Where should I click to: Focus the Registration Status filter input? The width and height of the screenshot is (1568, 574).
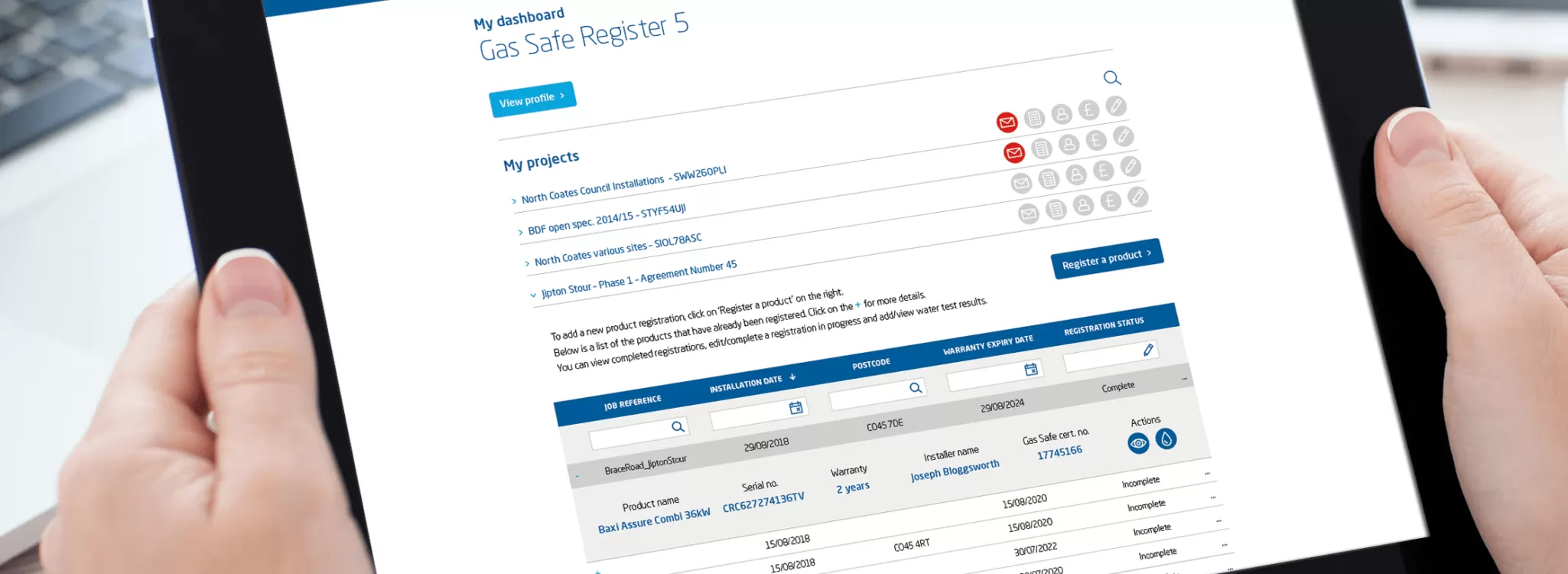(1111, 356)
